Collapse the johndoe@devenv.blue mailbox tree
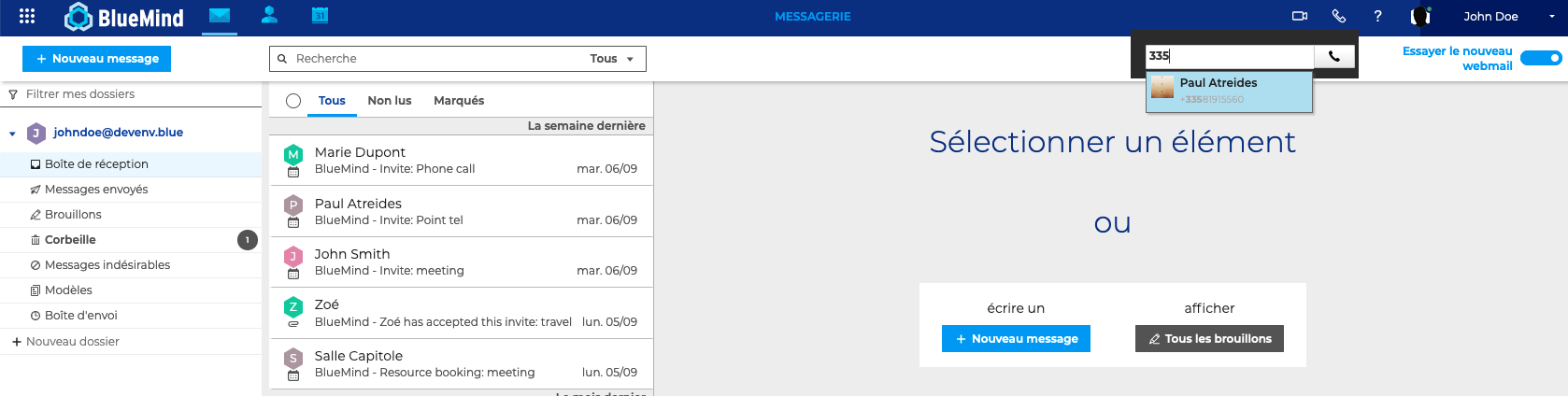This screenshot has height=396, width=1568. (12, 134)
